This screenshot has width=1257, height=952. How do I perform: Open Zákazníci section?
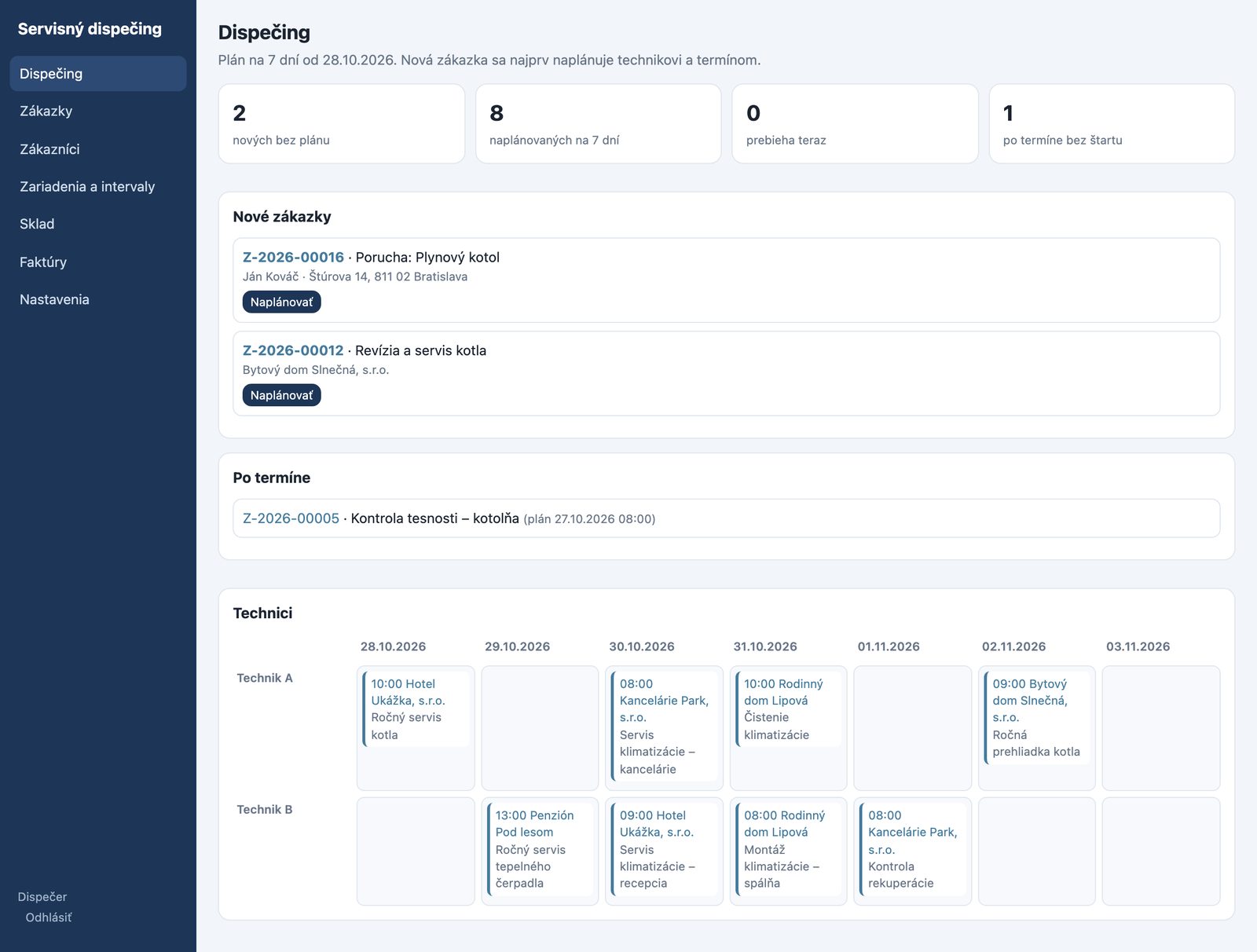click(98, 148)
